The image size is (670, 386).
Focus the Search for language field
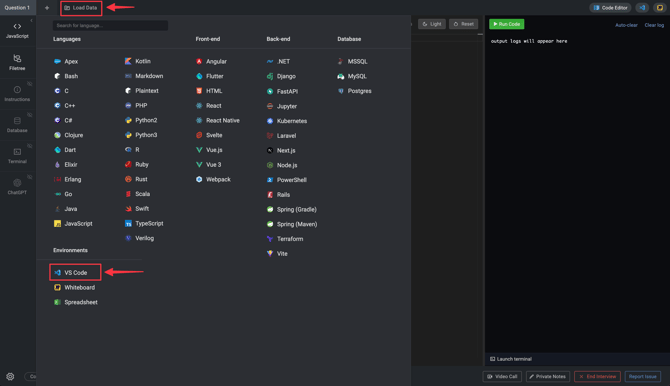110,25
